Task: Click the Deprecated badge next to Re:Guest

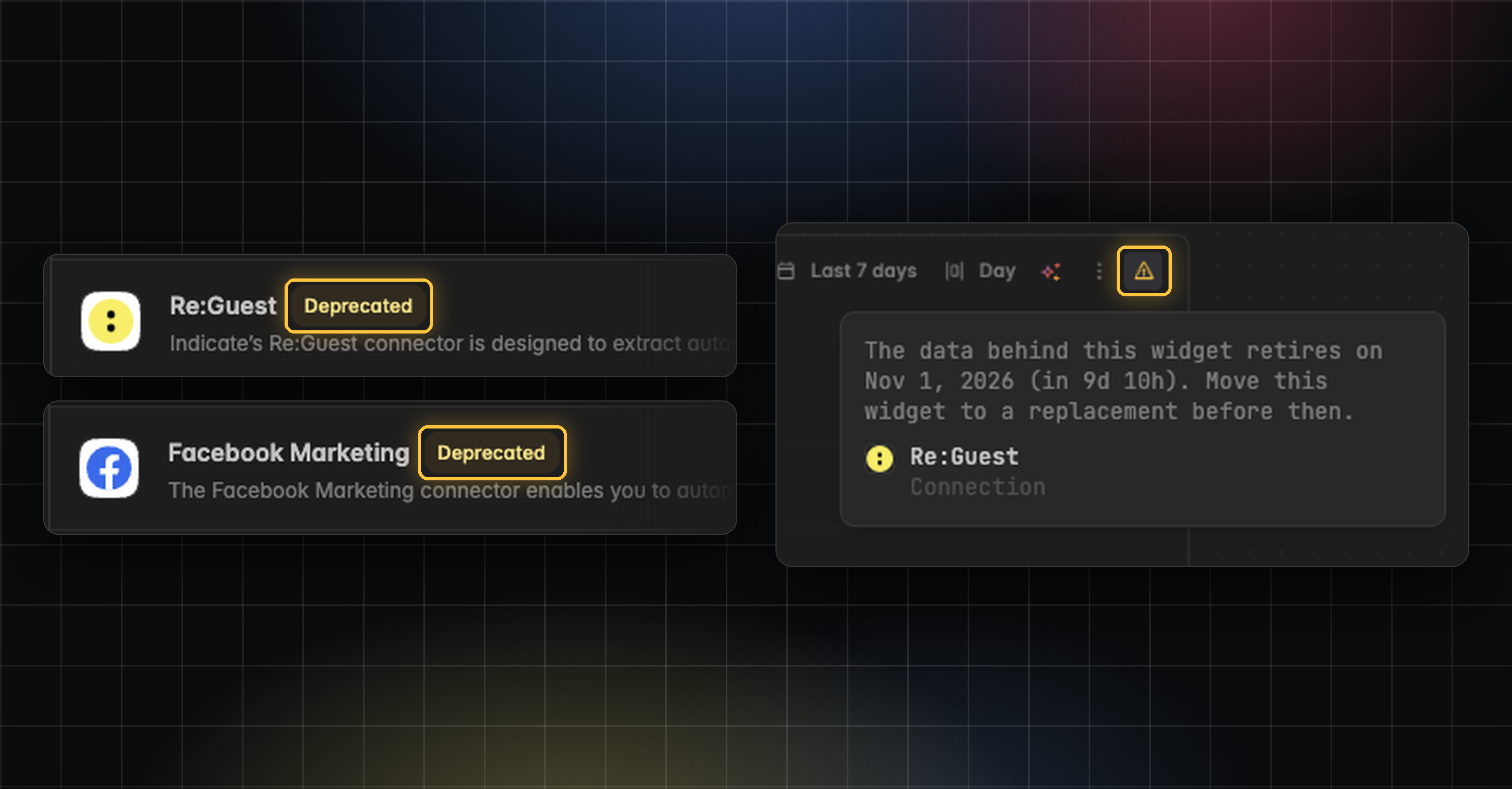Action: point(358,305)
